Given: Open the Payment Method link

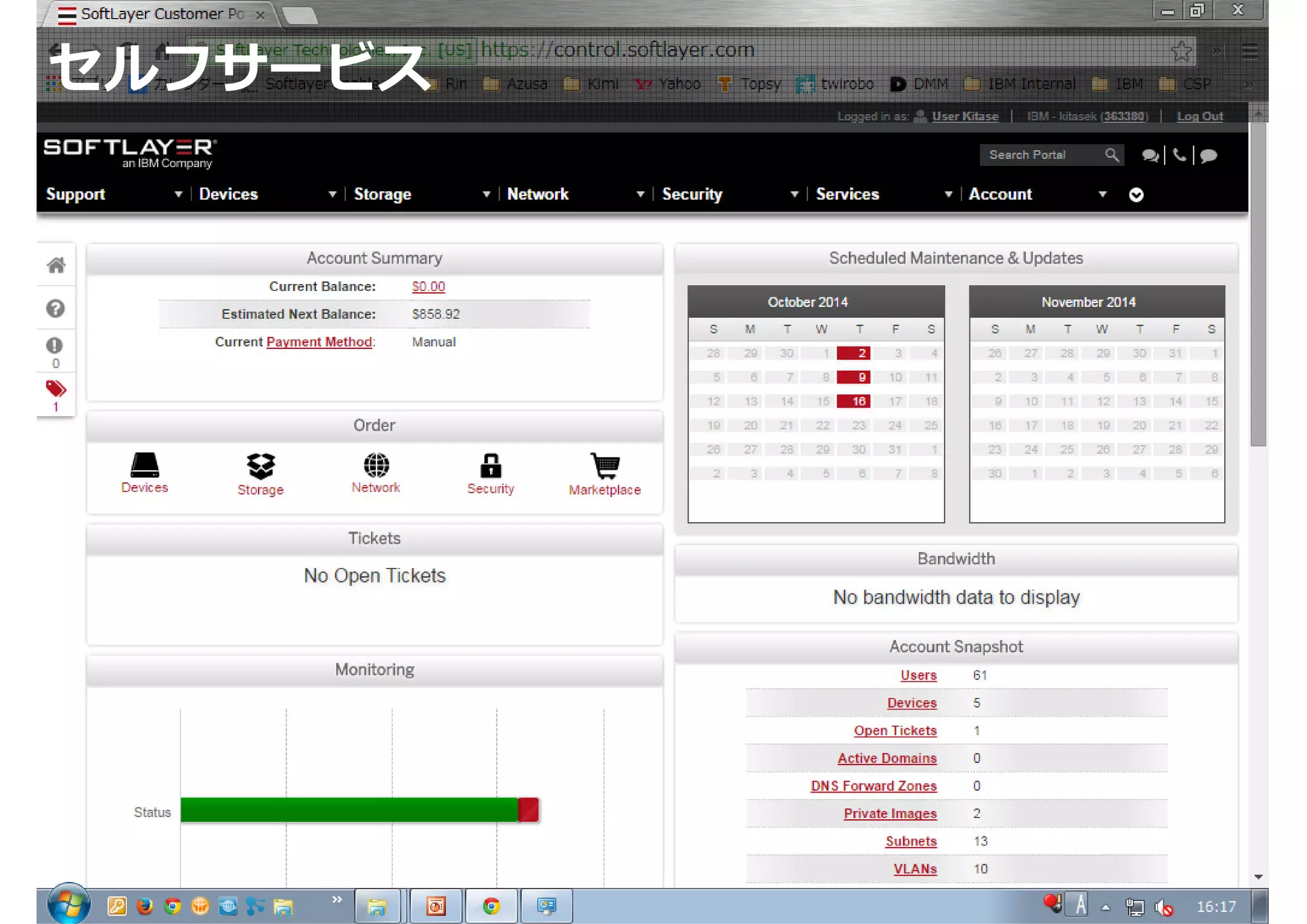Looking at the screenshot, I should (x=319, y=342).
